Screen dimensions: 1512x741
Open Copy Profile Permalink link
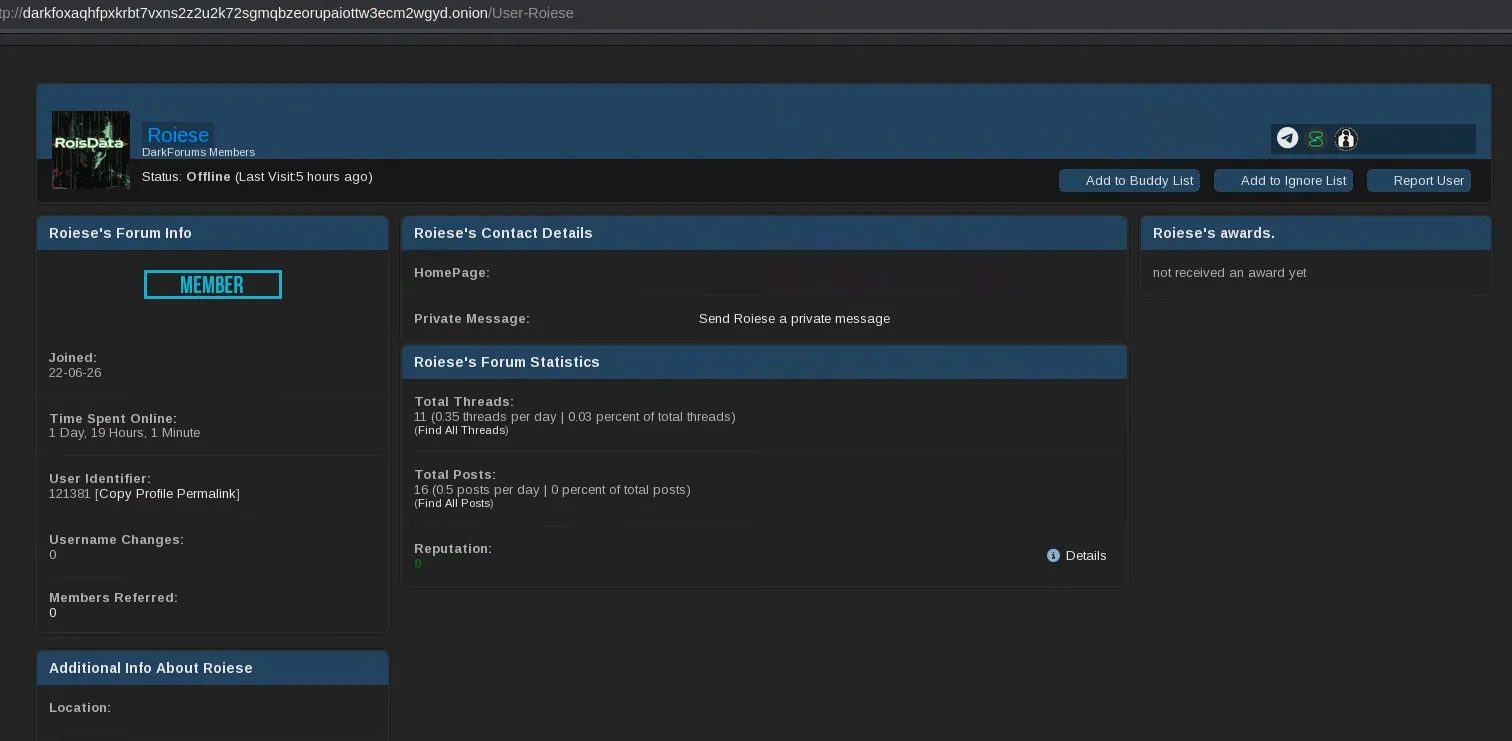coord(167,493)
